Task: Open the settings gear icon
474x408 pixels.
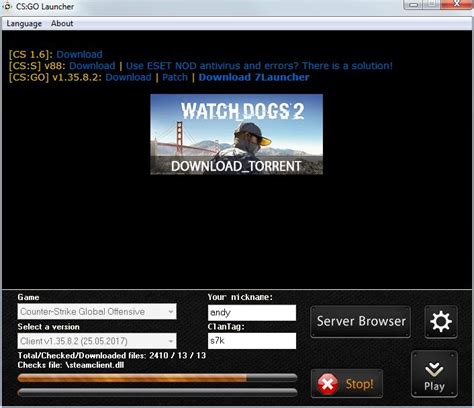Action: click(441, 322)
